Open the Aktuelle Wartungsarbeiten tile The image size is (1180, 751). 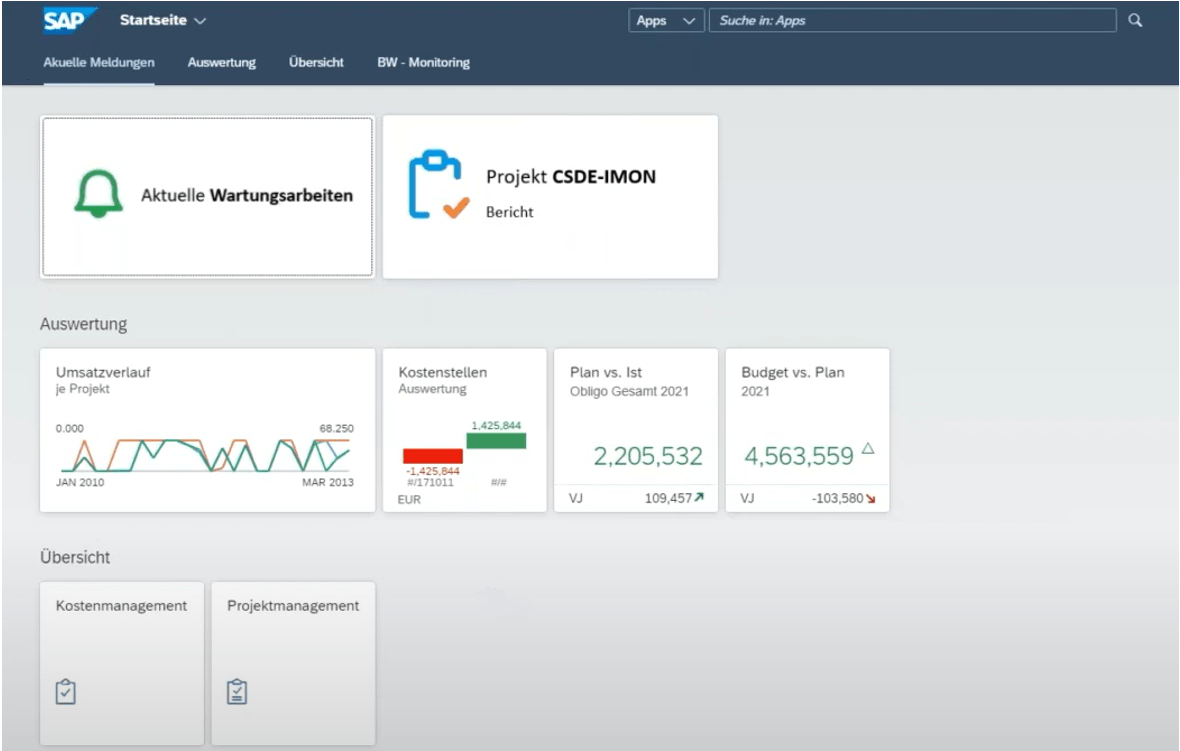[x=208, y=196]
